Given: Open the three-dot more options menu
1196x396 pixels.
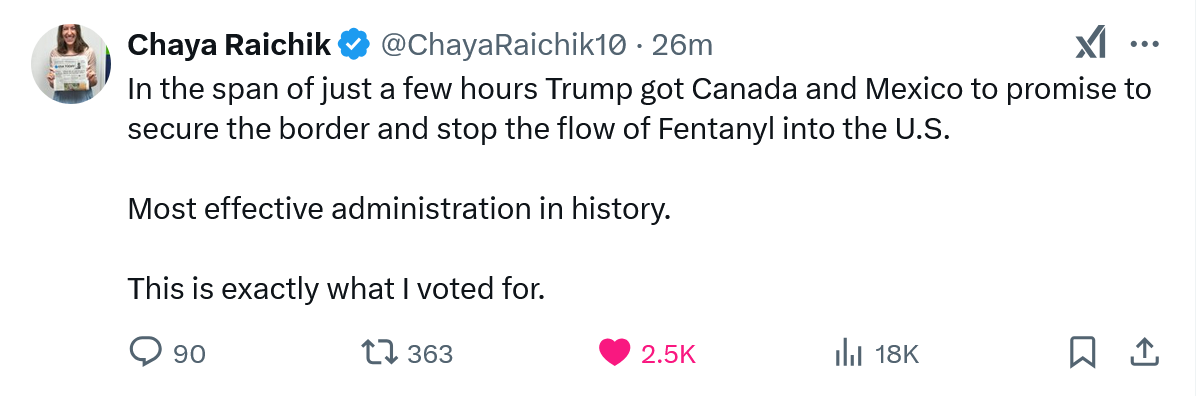Looking at the screenshot, I should tap(1144, 45).
